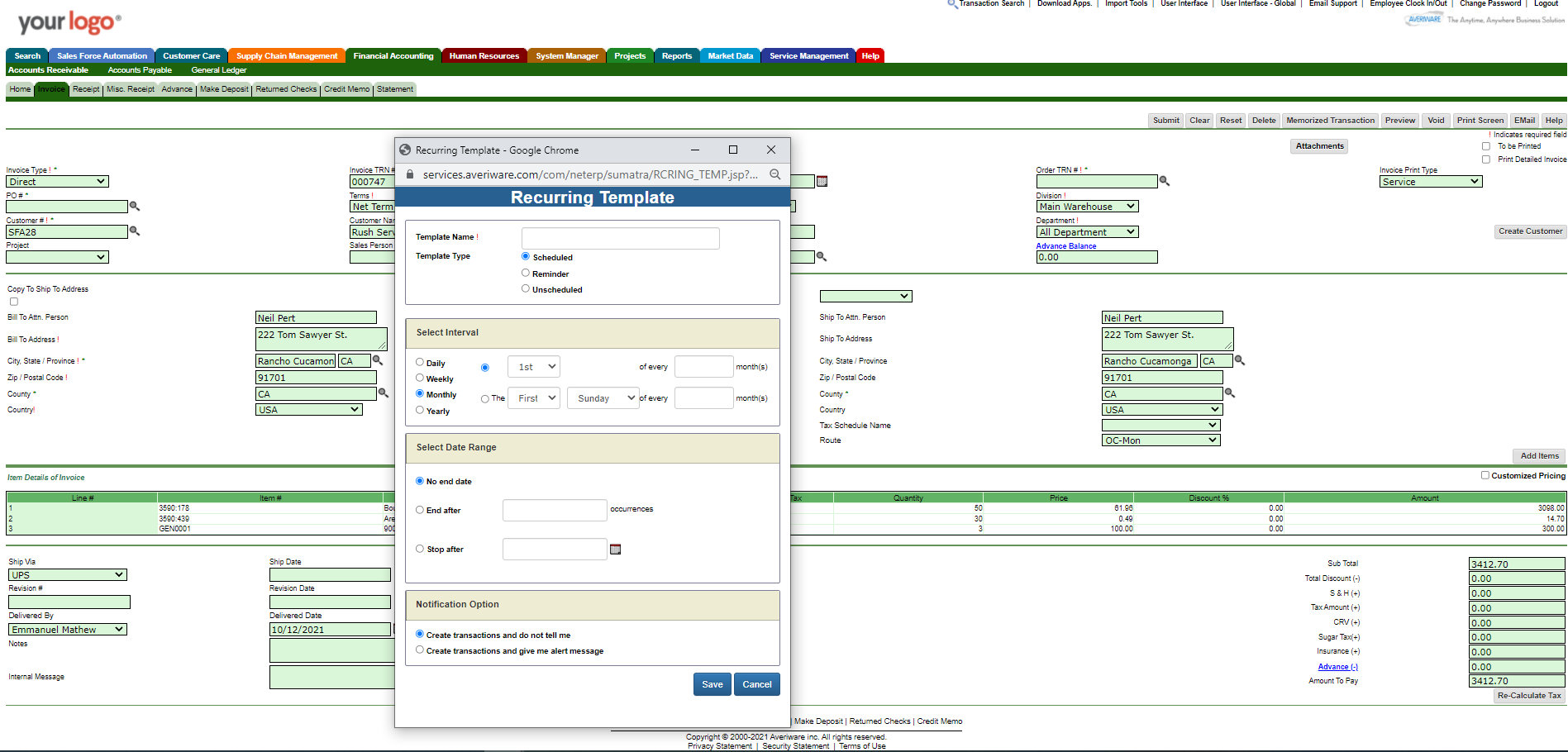Open the Human Resources menu
The image size is (1568, 752).
pyautogui.click(x=484, y=55)
